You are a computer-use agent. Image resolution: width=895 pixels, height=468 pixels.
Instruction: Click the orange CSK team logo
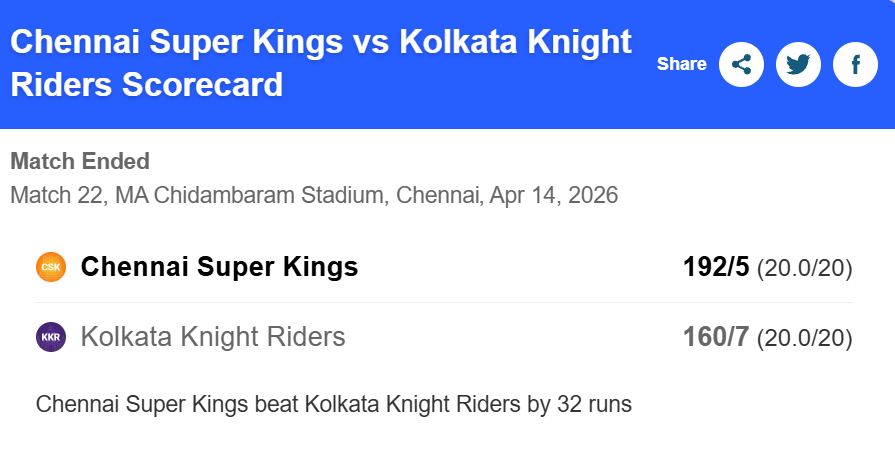tap(51, 267)
